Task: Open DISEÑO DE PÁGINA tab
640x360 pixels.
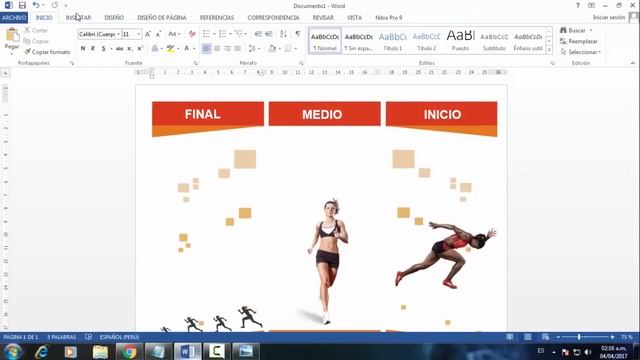Action: pyautogui.click(x=162, y=18)
